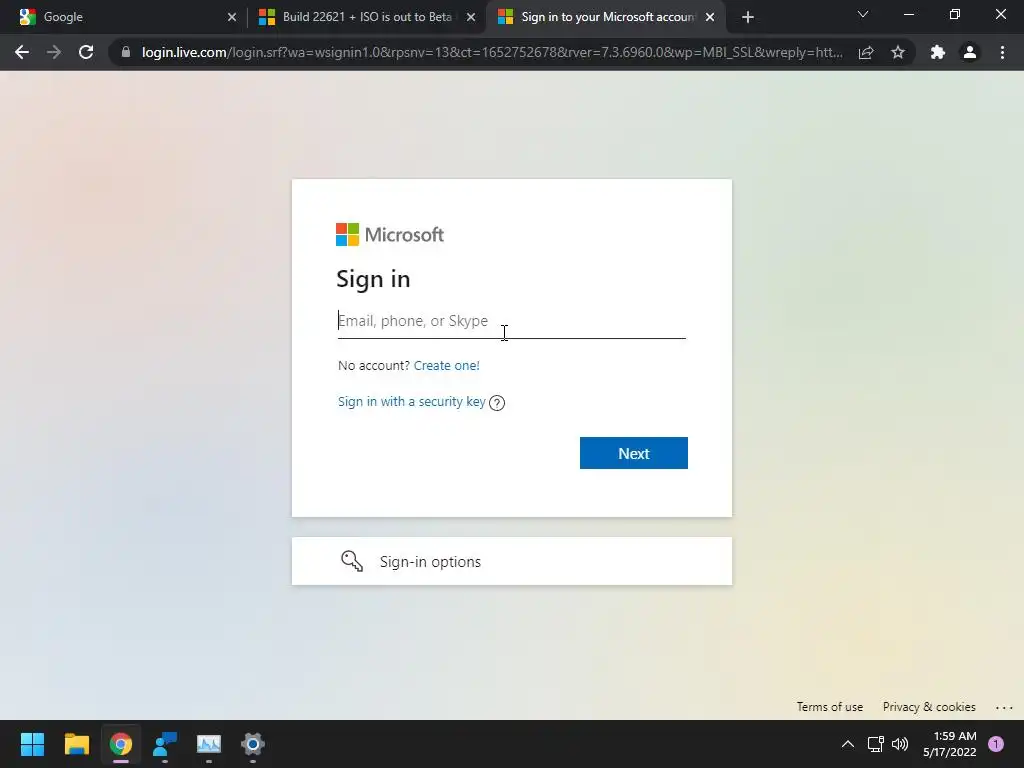Open Chrome three-dot menu
Screen dimensions: 1024x768
coord(1002,52)
